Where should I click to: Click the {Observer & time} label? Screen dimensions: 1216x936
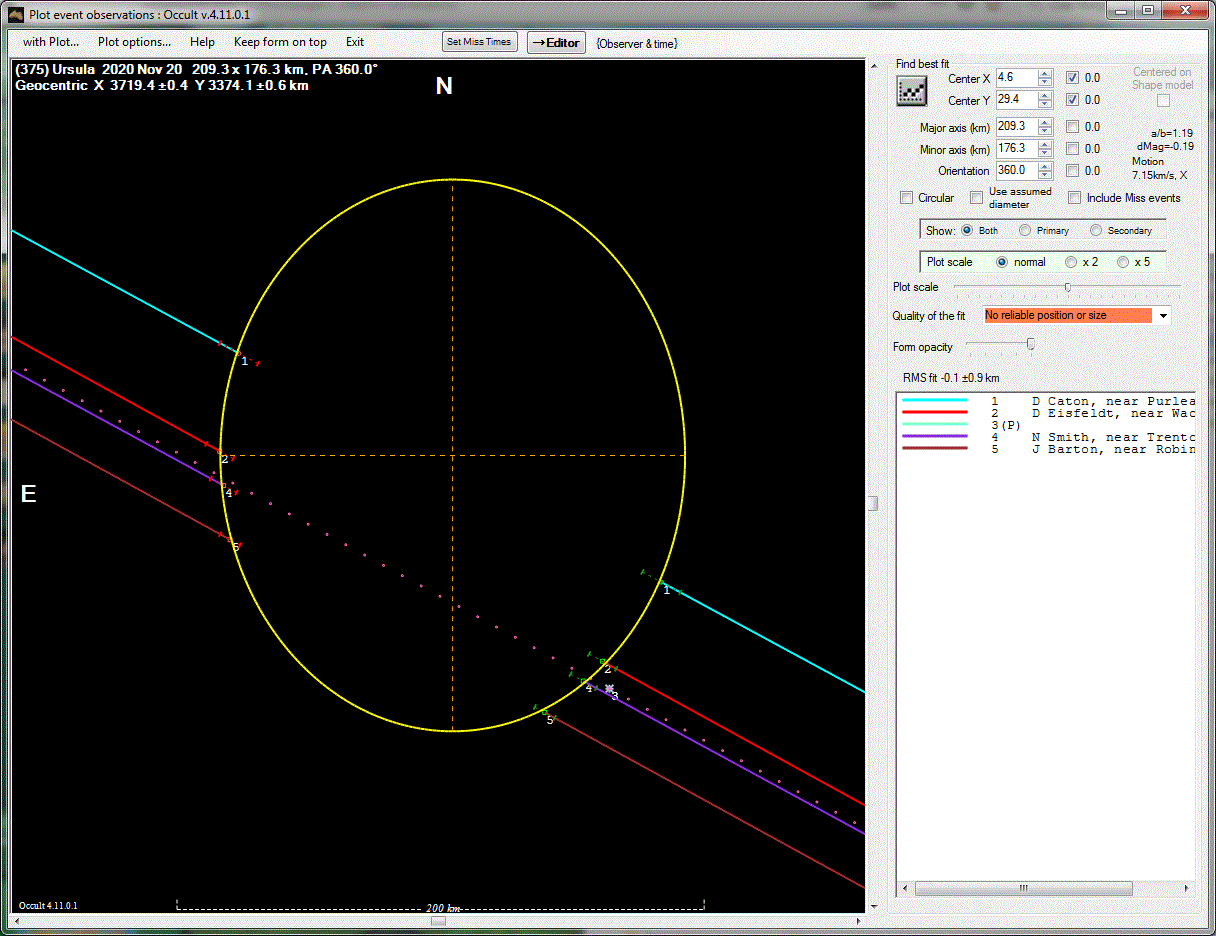(x=637, y=43)
